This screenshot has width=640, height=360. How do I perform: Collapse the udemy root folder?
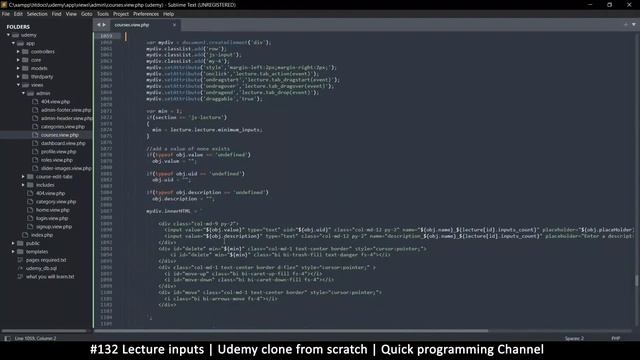pyautogui.click(x=8, y=35)
